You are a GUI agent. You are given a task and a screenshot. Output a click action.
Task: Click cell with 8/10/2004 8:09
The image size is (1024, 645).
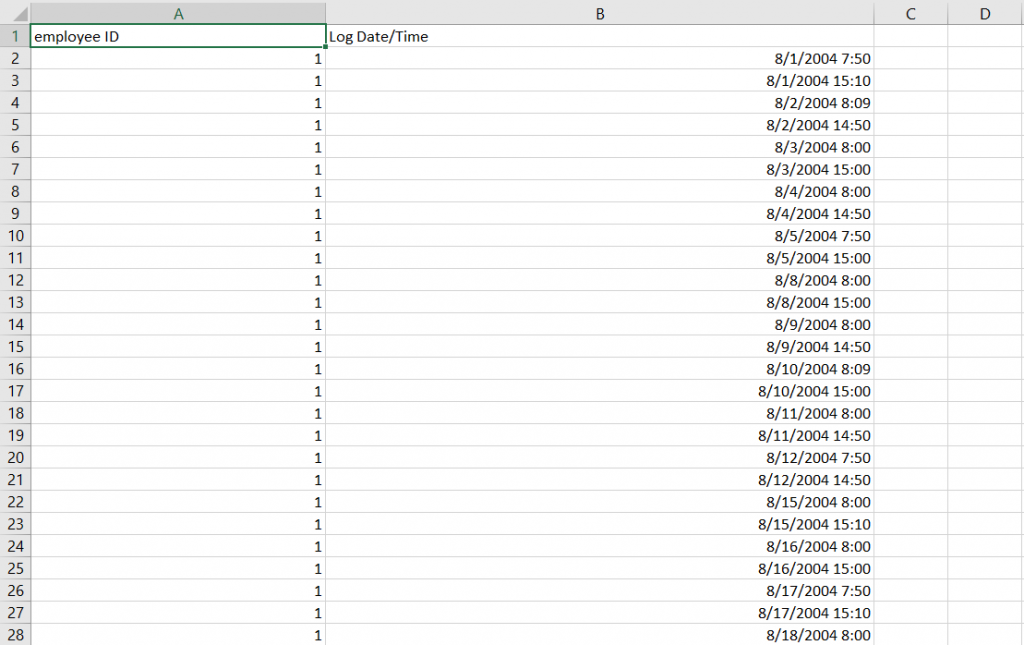pos(600,369)
